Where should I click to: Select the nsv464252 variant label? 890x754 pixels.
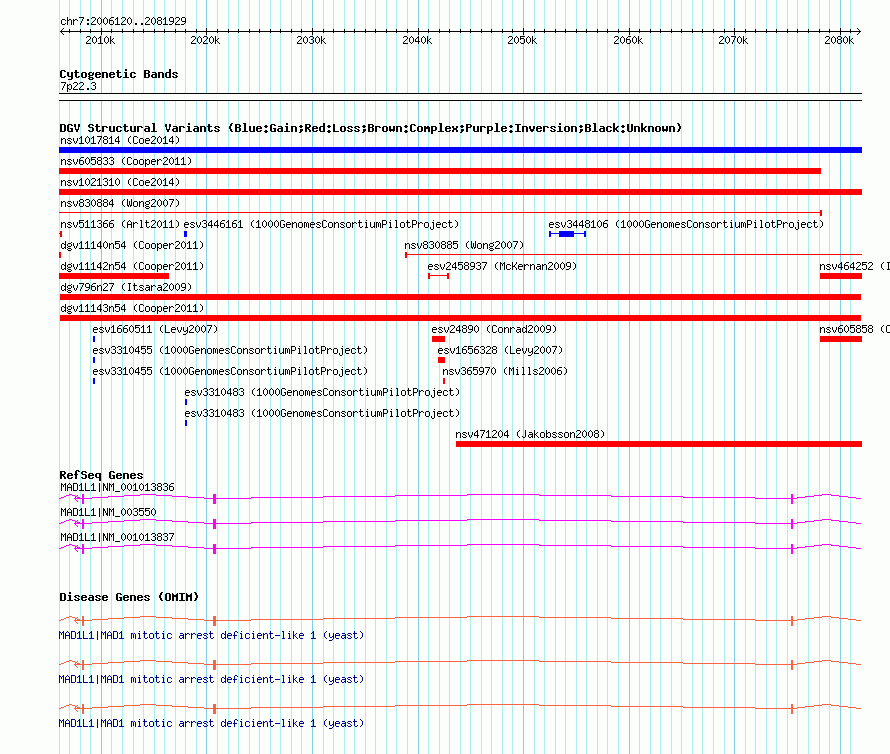coord(854,266)
